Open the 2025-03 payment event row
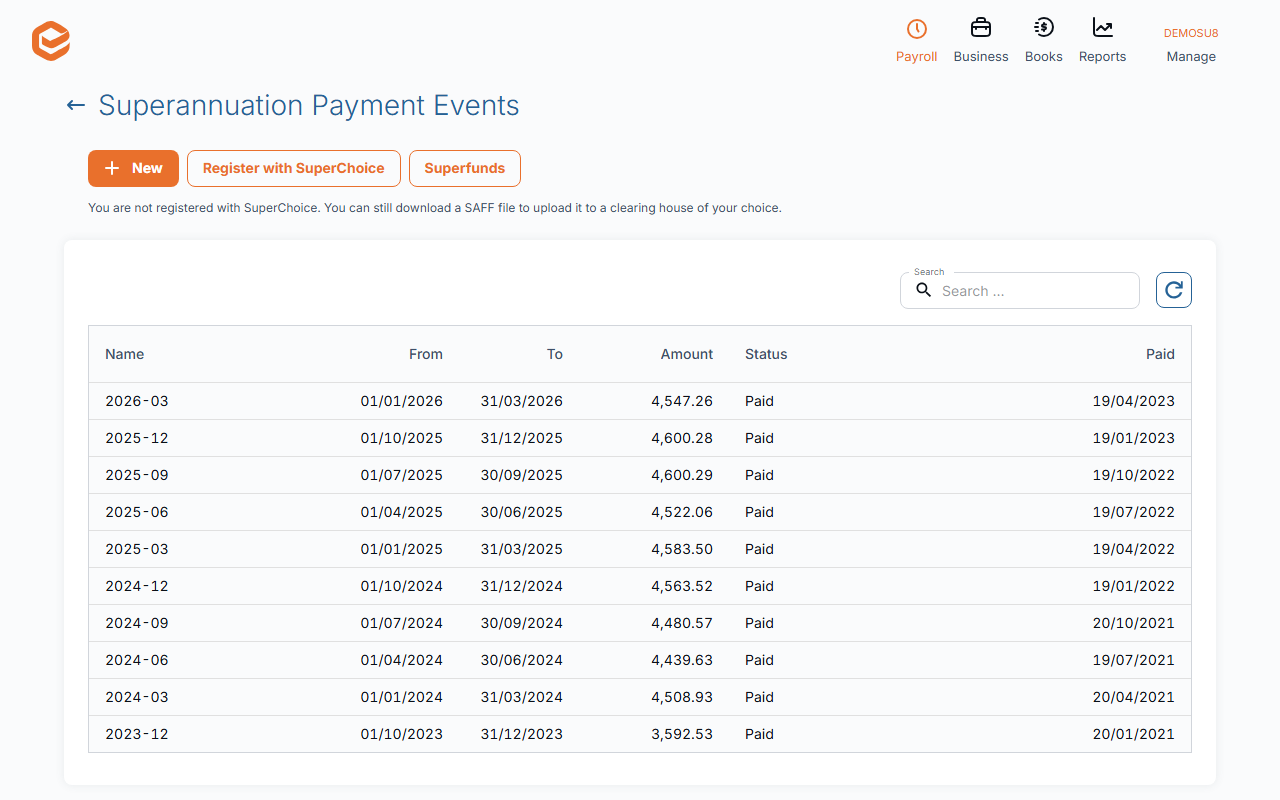This screenshot has width=1280, height=800. pos(640,549)
